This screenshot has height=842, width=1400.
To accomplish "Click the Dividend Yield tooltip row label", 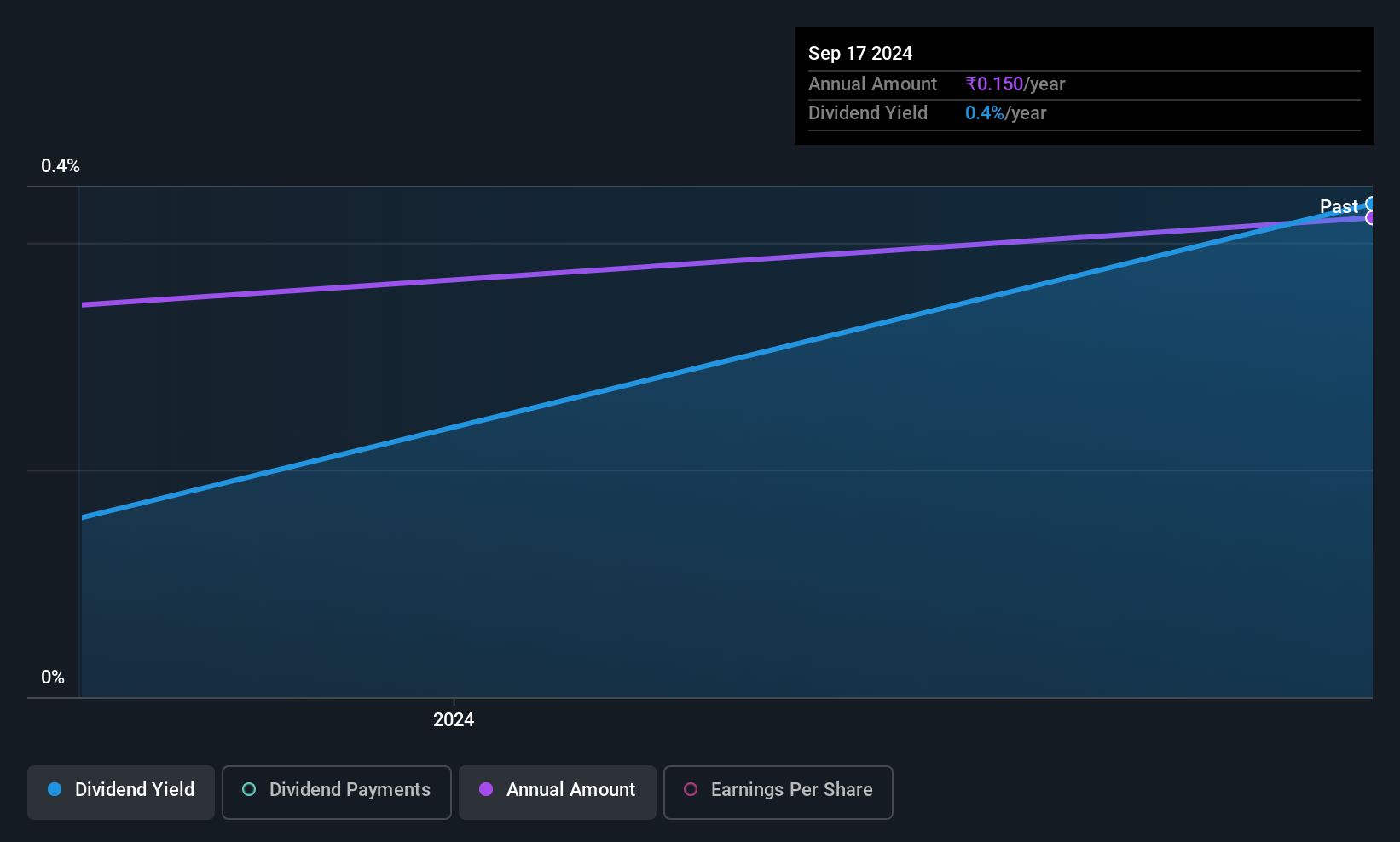I will click(x=868, y=113).
